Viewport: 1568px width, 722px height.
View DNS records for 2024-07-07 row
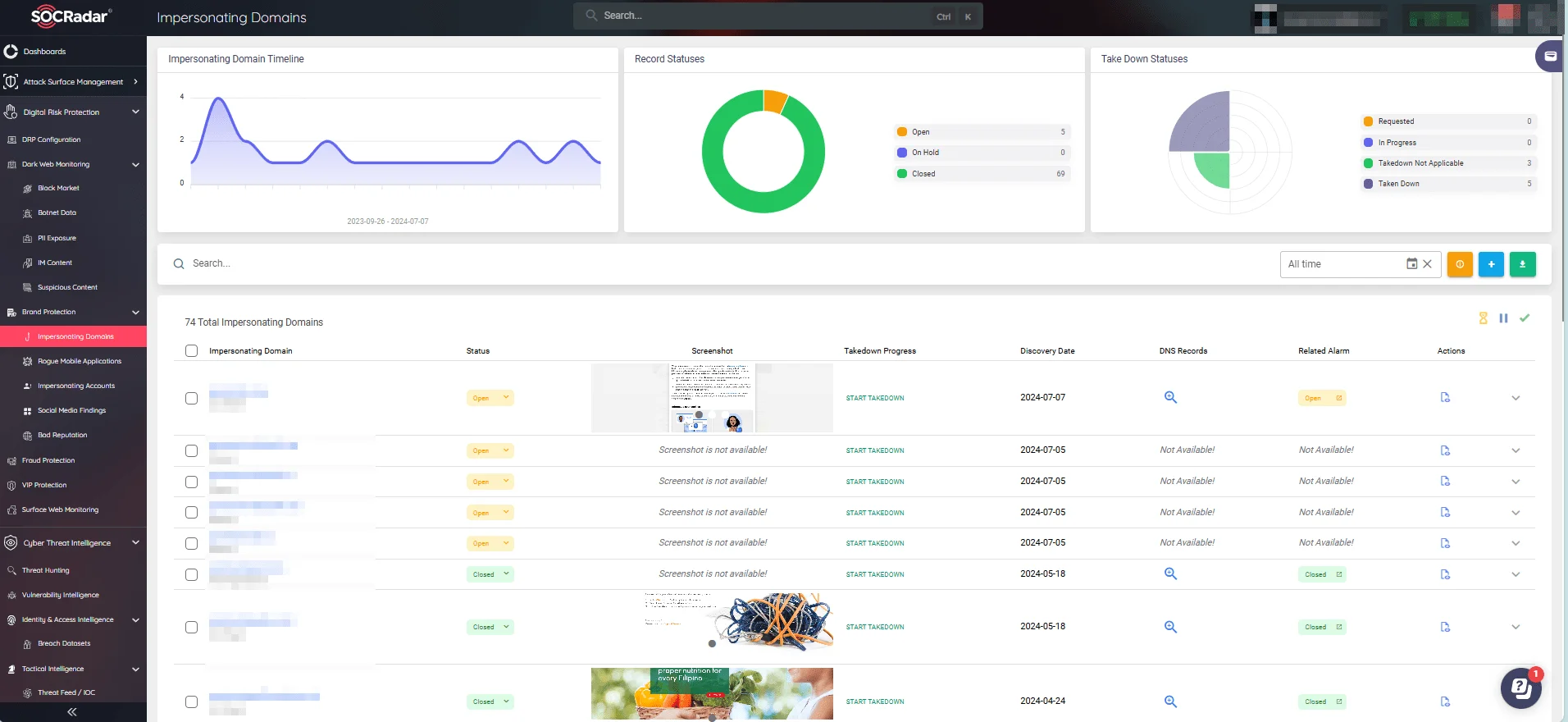[x=1170, y=397]
